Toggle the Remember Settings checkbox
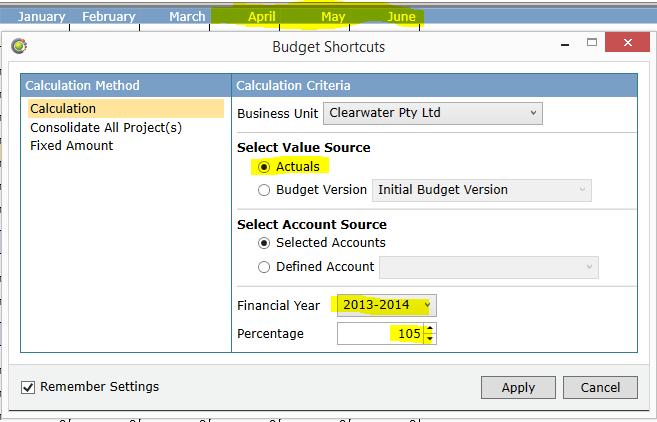The height and width of the screenshot is (422, 657). coord(28,387)
